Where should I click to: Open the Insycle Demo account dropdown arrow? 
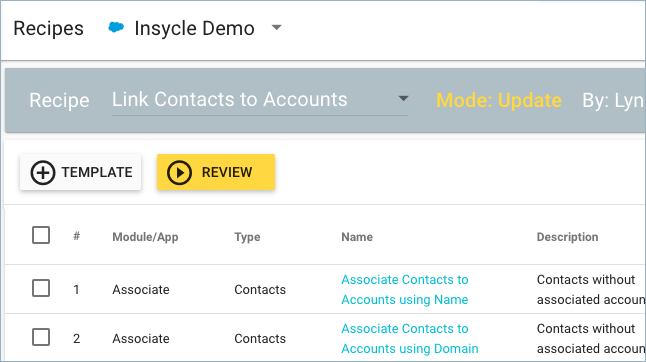[x=276, y=28]
